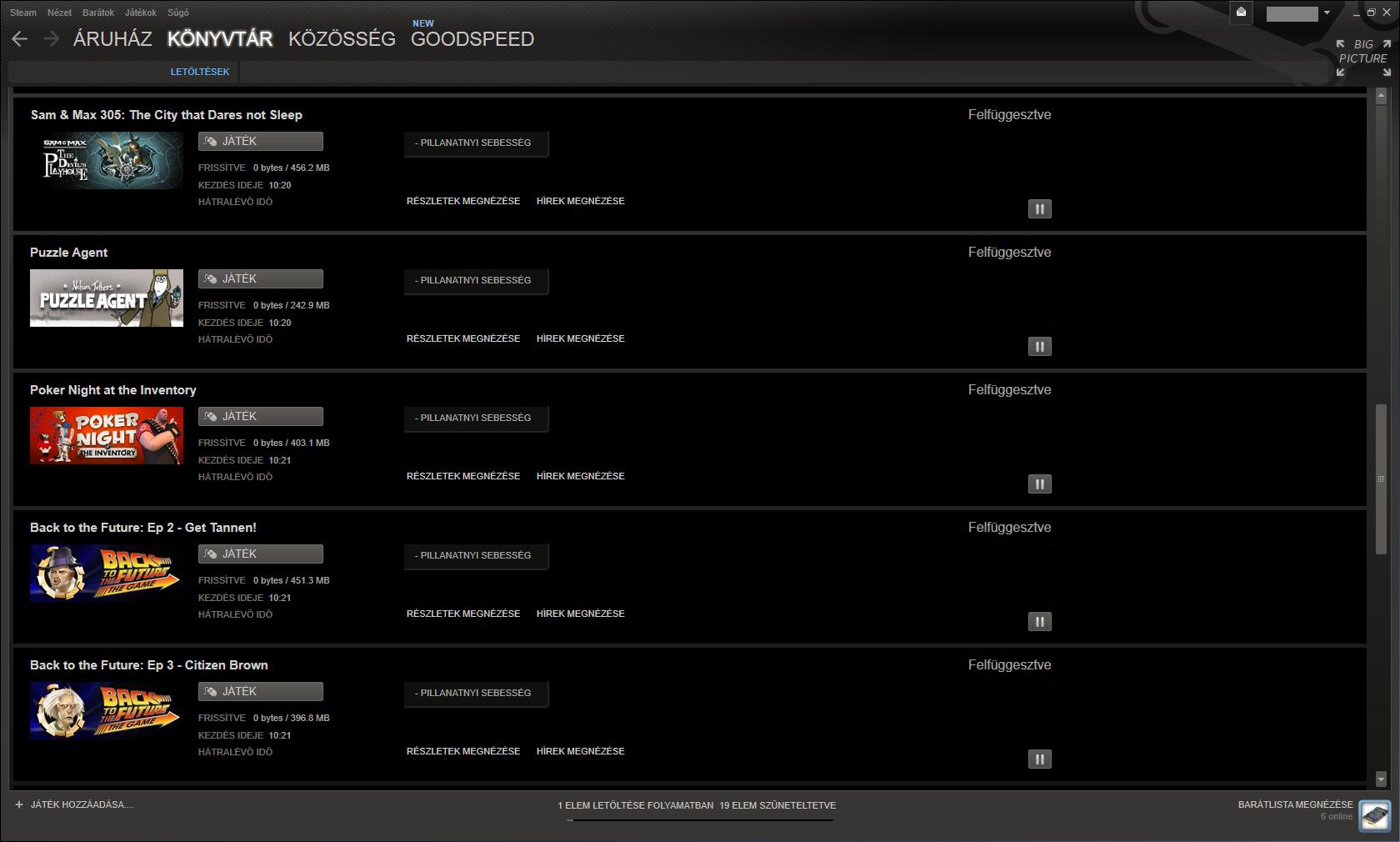Click the "Poker Night at the Inventory" title
Viewport: 1400px width, 842px height.
(113, 390)
